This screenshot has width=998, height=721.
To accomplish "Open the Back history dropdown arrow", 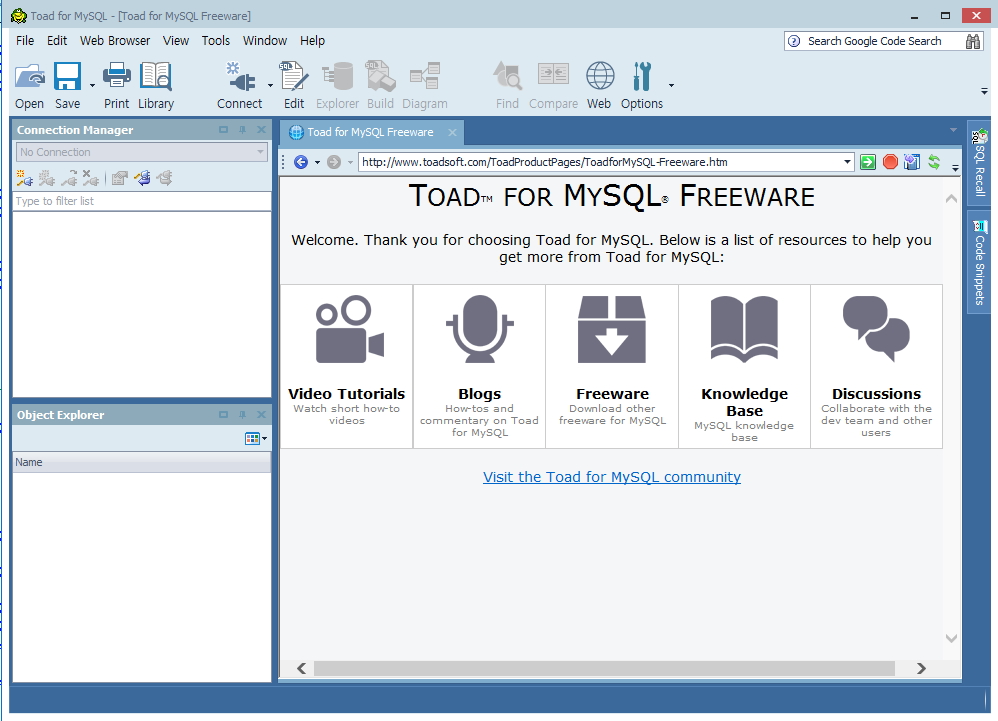I will [x=317, y=162].
